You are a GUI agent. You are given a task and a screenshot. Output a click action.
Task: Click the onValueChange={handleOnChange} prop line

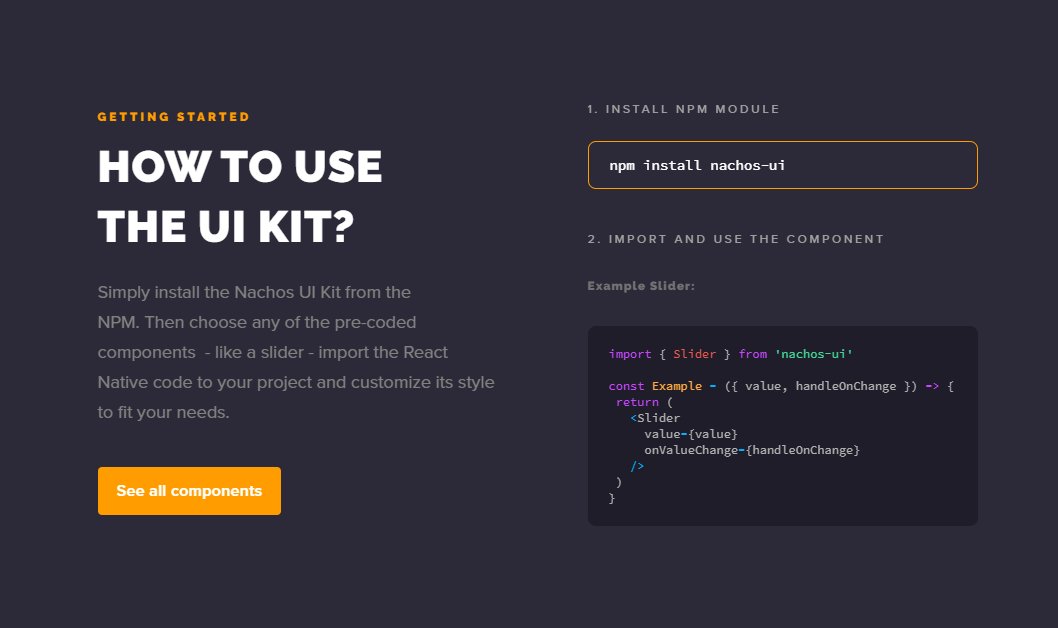point(751,450)
